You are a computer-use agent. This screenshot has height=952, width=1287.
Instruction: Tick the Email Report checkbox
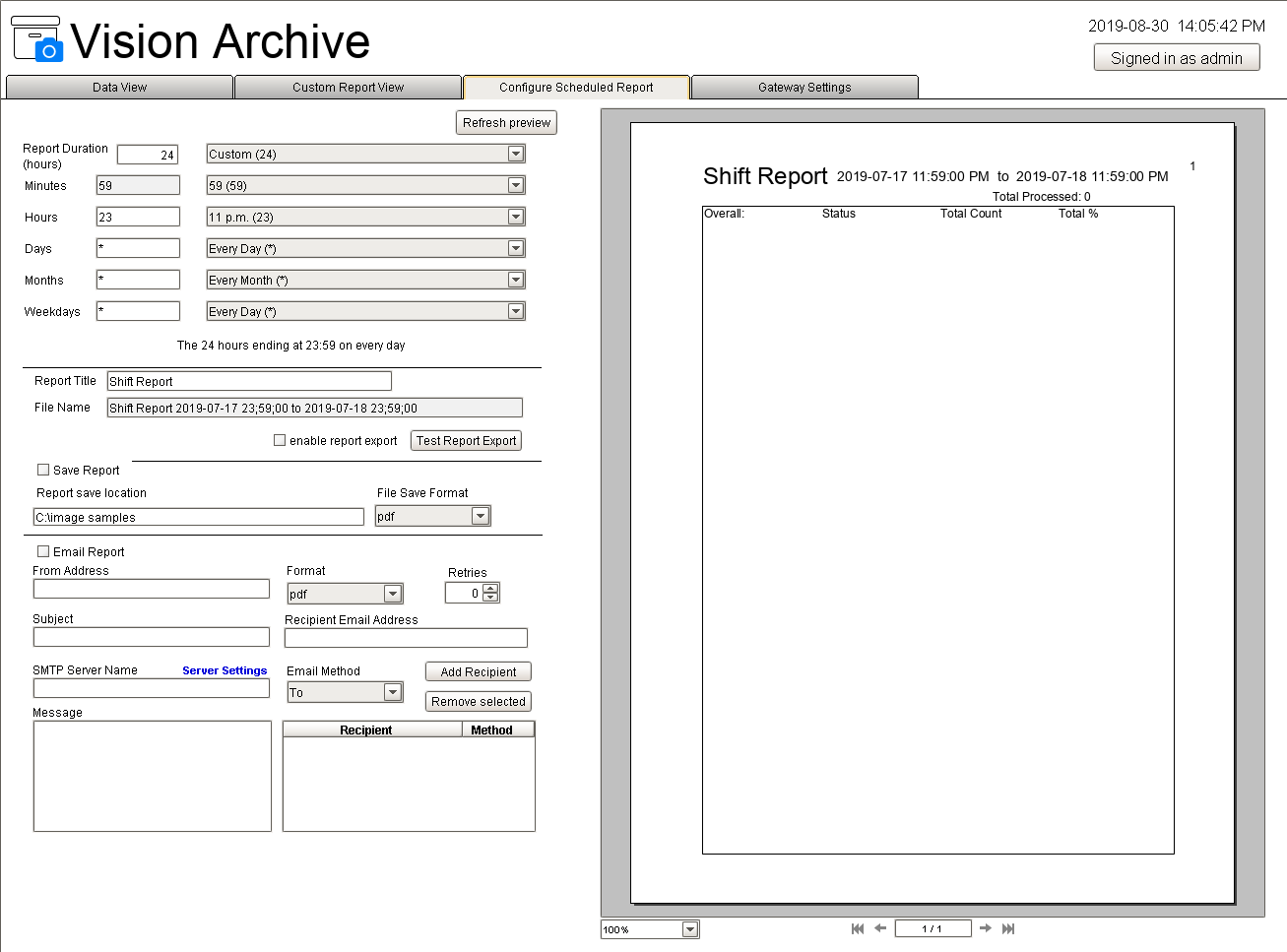click(43, 552)
